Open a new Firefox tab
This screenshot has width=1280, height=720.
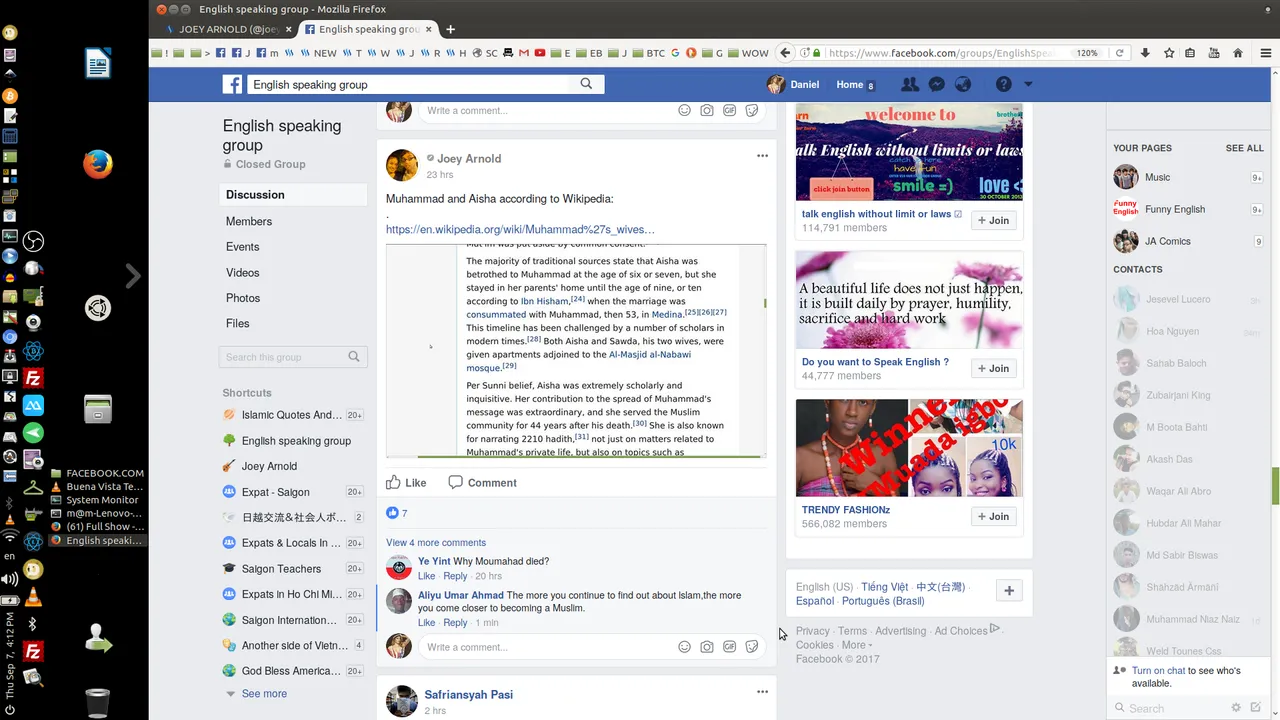point(450,29)
